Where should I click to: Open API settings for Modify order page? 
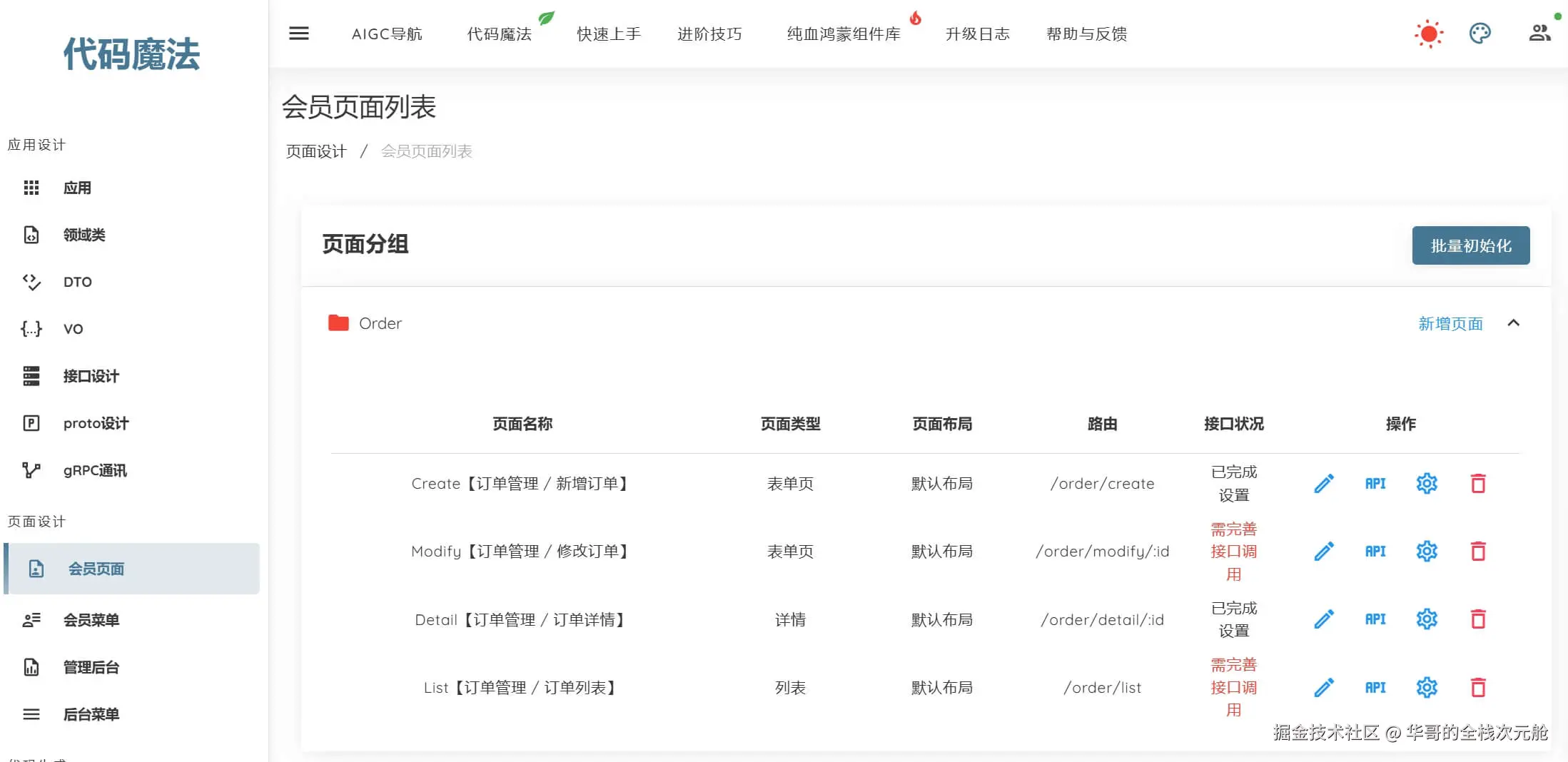1375,552
